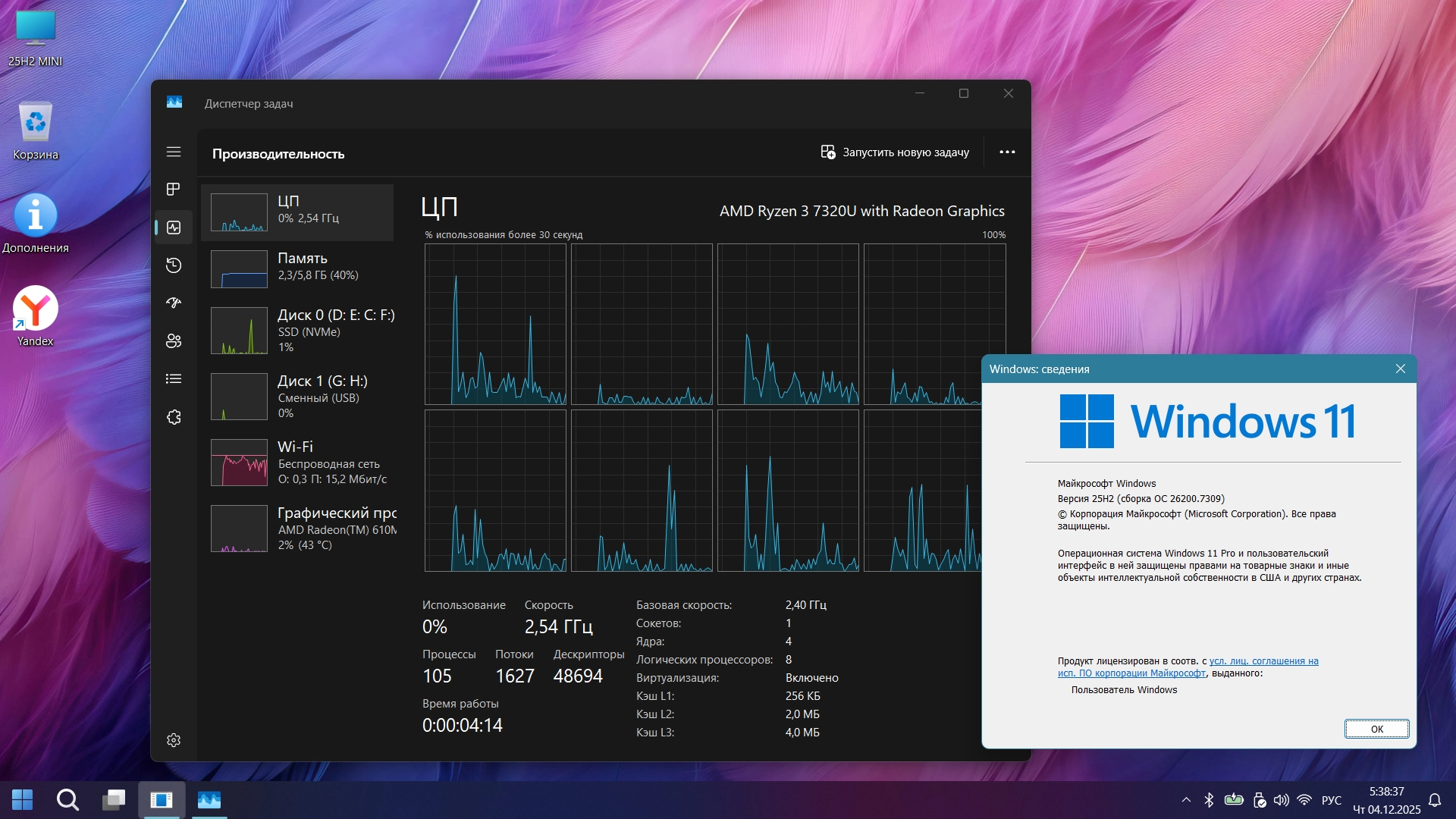1456x819 pixels.
Task: Open Task Manager settings gear
Action: pyautogui.click(x=174, y=740)
